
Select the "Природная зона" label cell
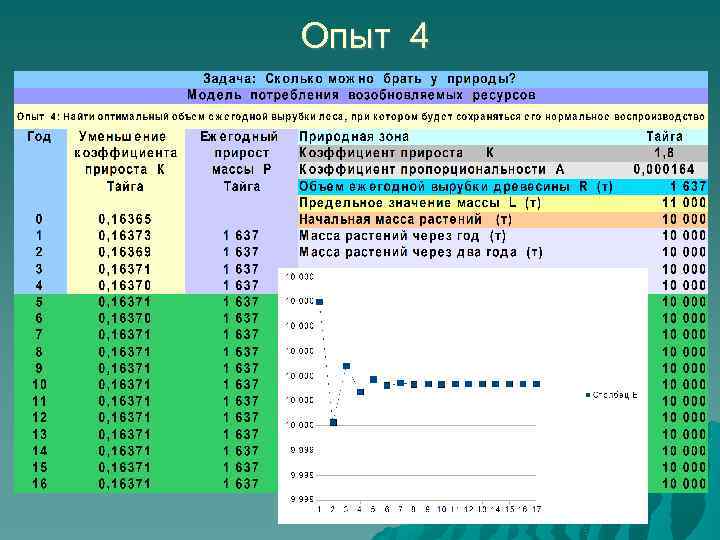tap(354, 137)
